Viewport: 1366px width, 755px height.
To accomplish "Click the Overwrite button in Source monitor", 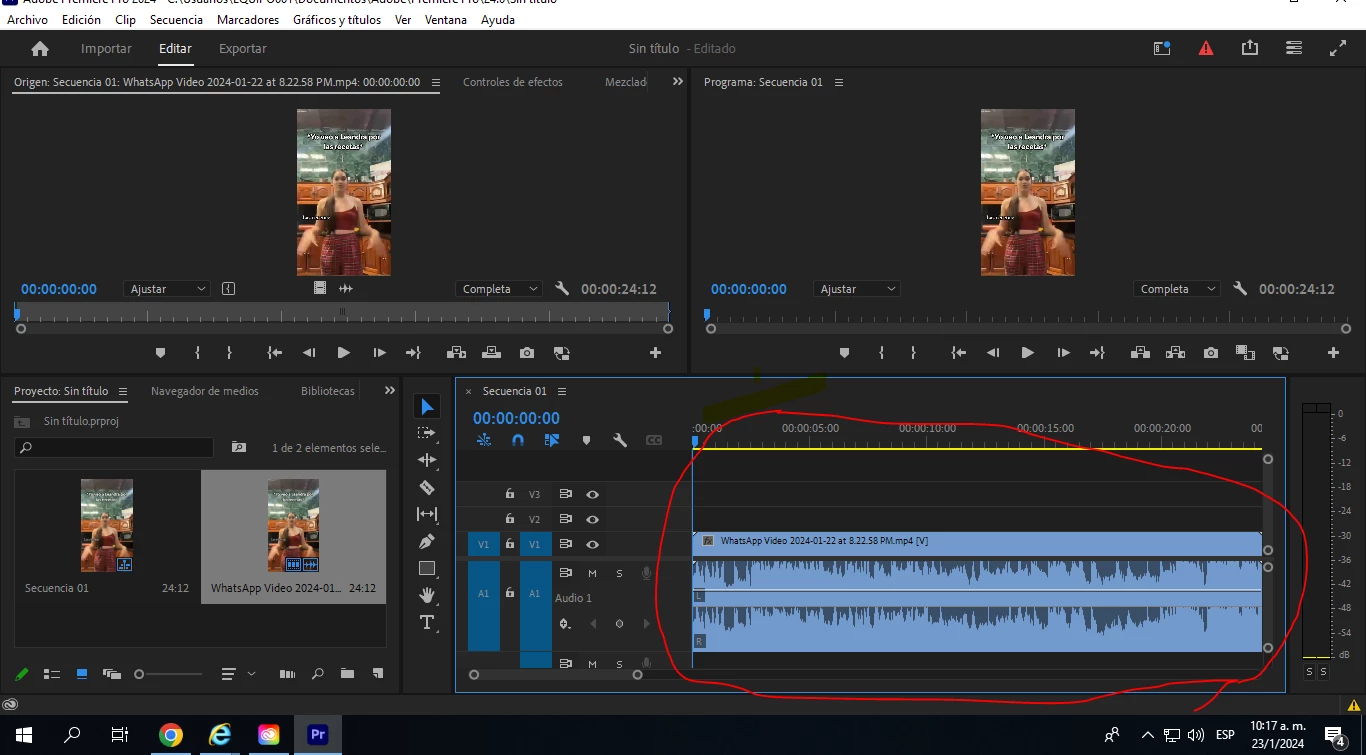I will [491, 353].
